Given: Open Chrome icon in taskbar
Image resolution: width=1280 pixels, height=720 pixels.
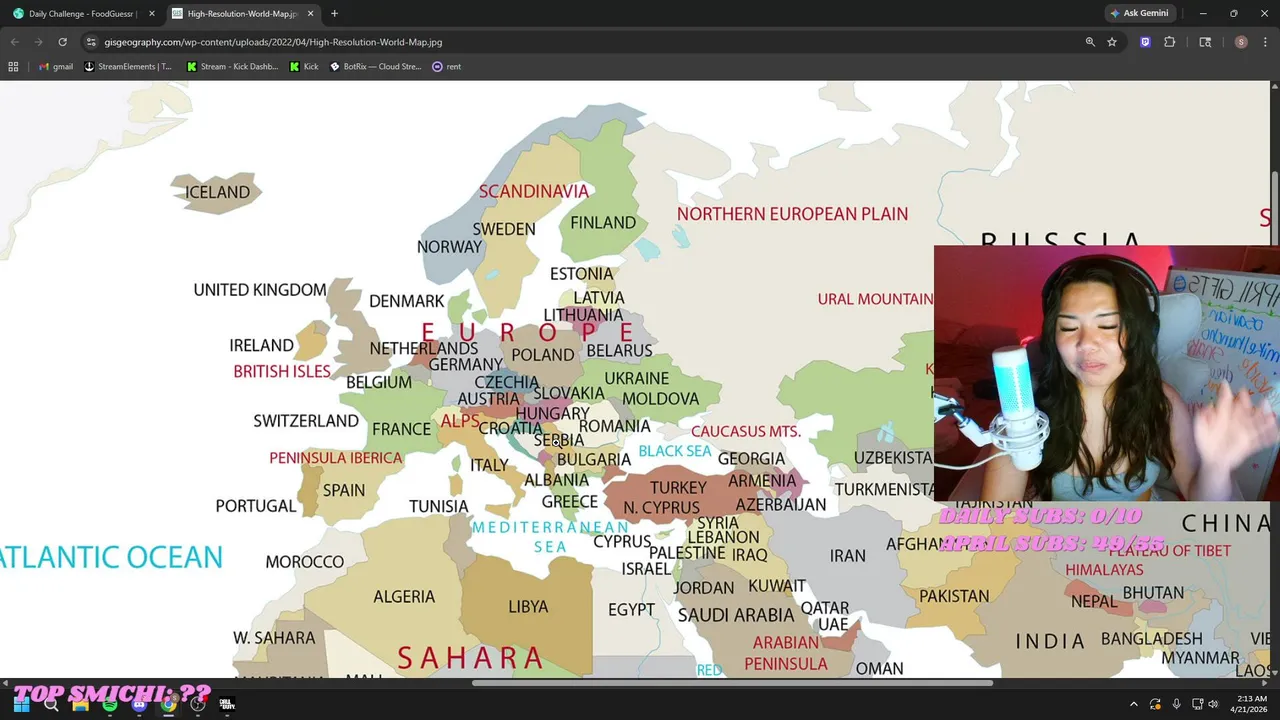Looking at the screenshot, I should pyautogui.click(x=169, y=704).
